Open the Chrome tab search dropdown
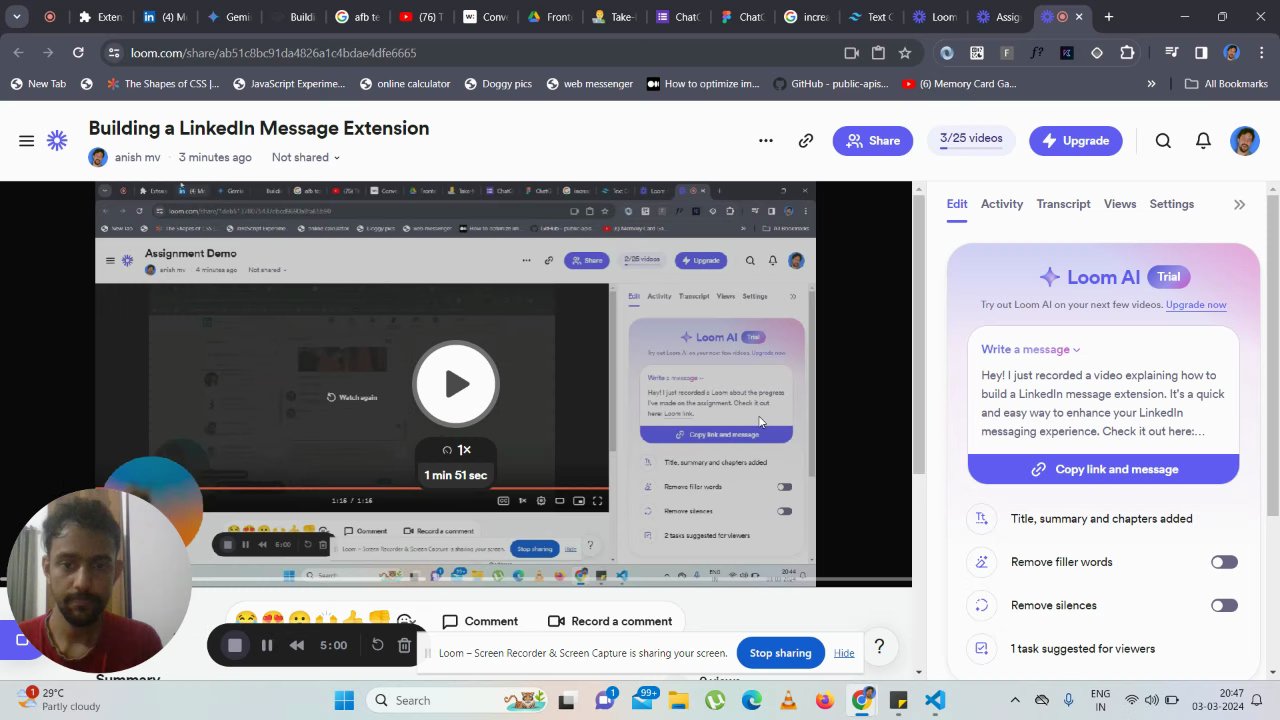Screen dimensions: 1280x720 pos(17,17)
